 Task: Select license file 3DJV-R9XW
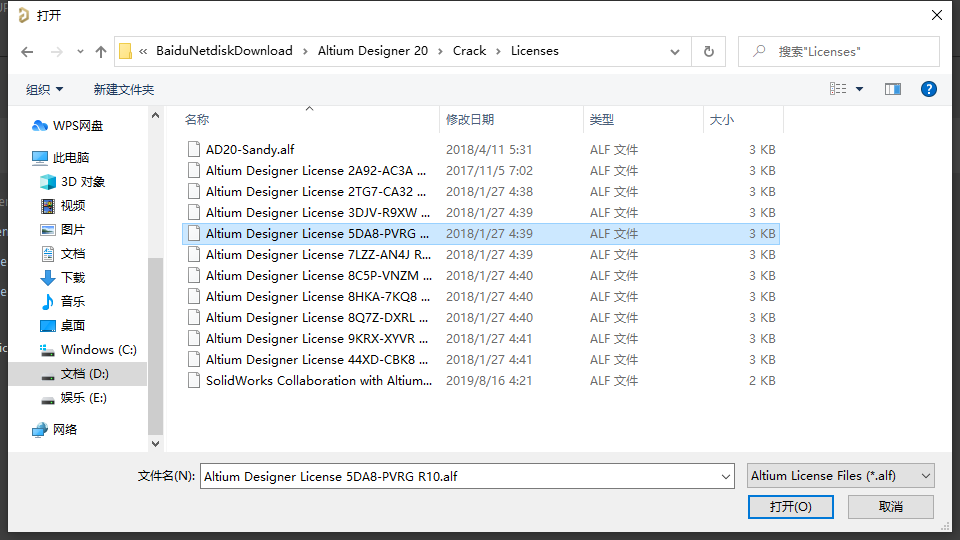[x=481, y=212]
